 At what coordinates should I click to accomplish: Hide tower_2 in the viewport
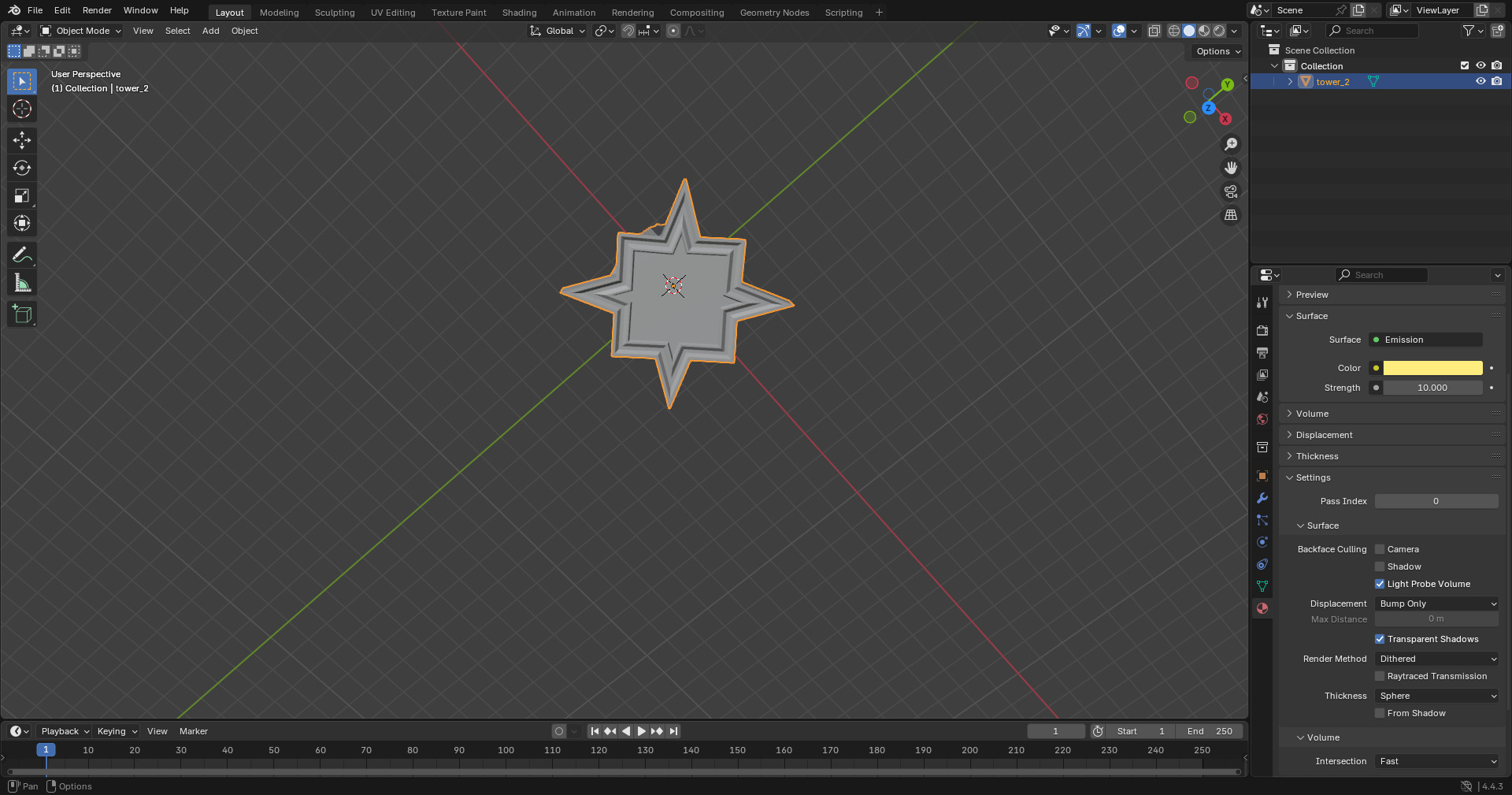tap(1480, 81)
